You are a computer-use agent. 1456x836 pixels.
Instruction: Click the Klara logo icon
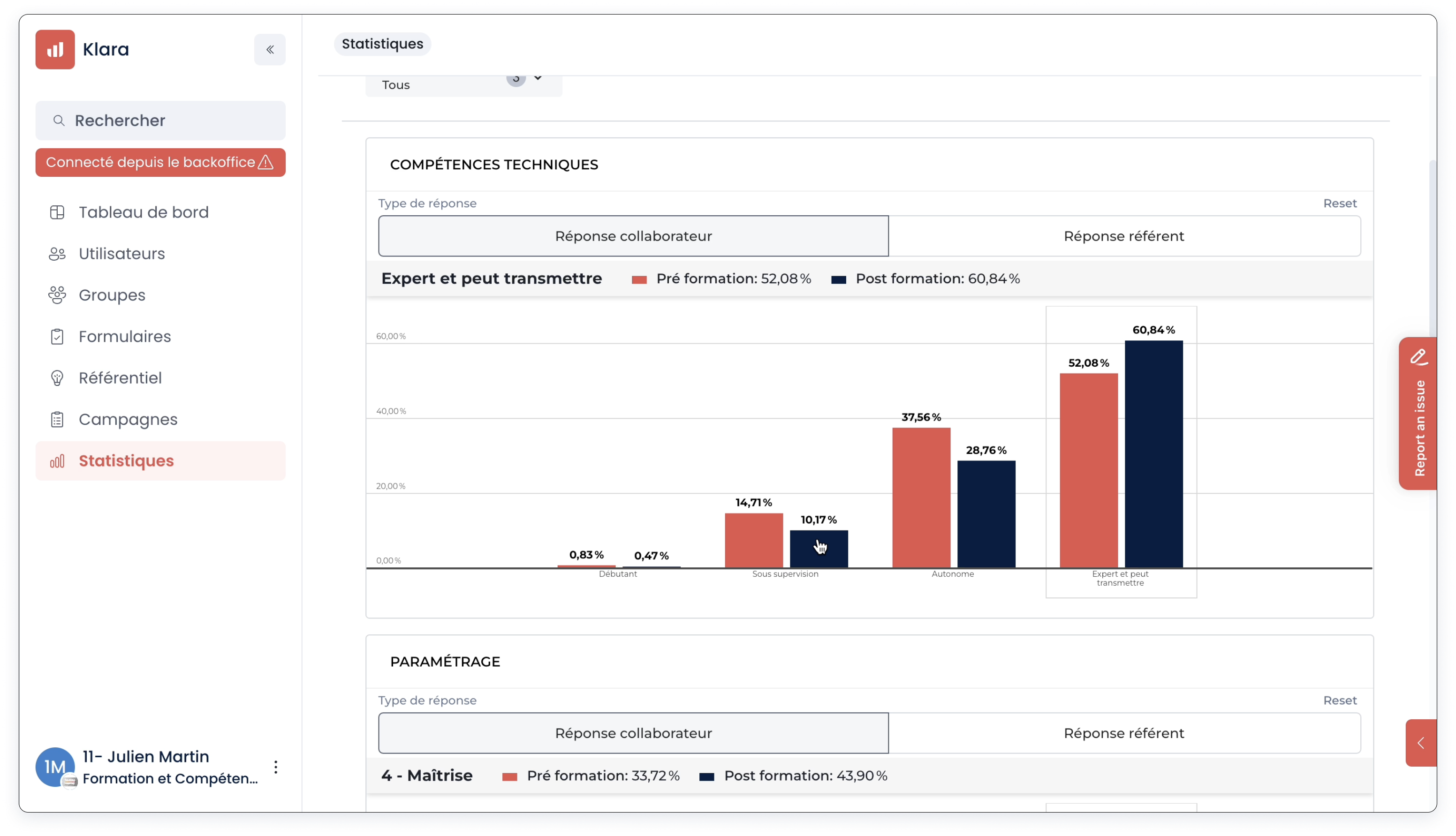pyautogui.click(x=55, y=49)
